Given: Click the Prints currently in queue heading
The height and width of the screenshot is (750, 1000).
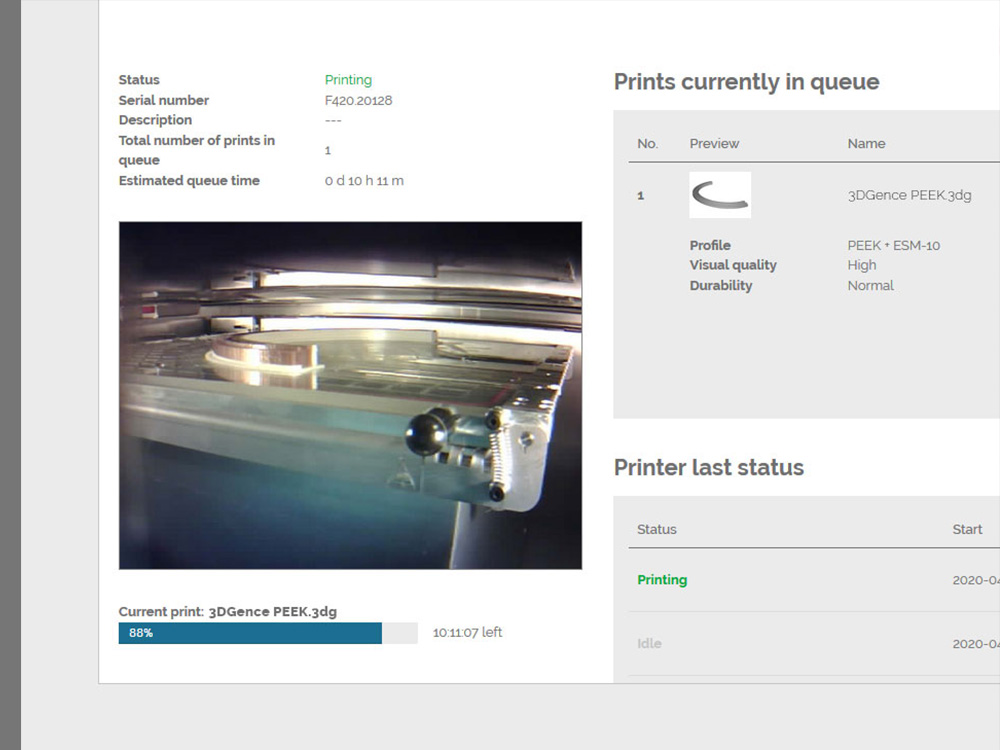Looking at the screenshot, I should [x=746, y=82].
